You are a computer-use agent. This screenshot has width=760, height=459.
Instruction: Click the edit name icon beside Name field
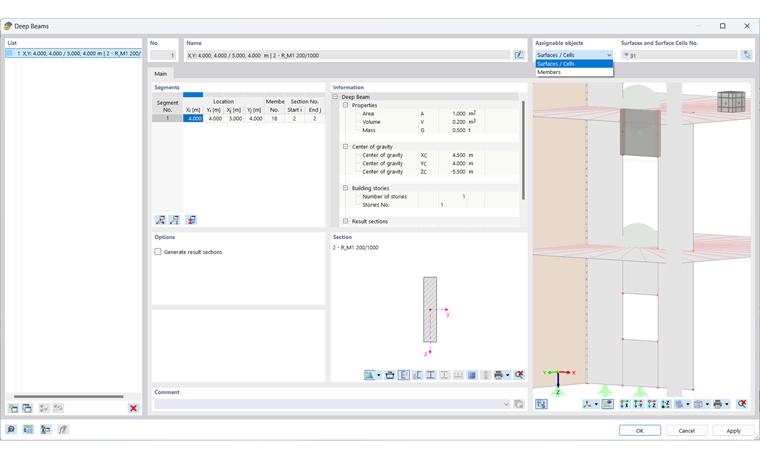(519, 55)
